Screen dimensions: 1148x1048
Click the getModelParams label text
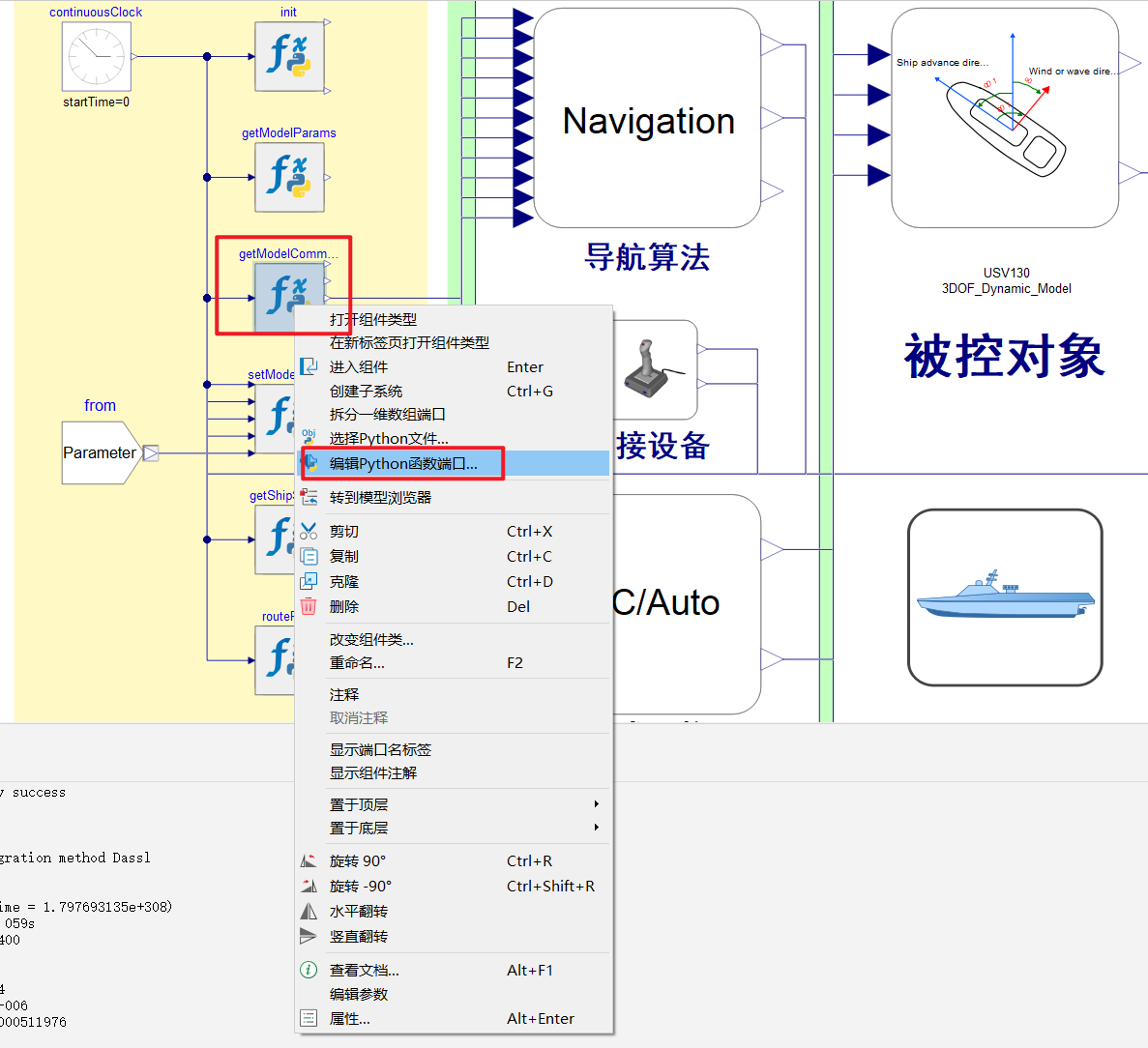[289, 133]
